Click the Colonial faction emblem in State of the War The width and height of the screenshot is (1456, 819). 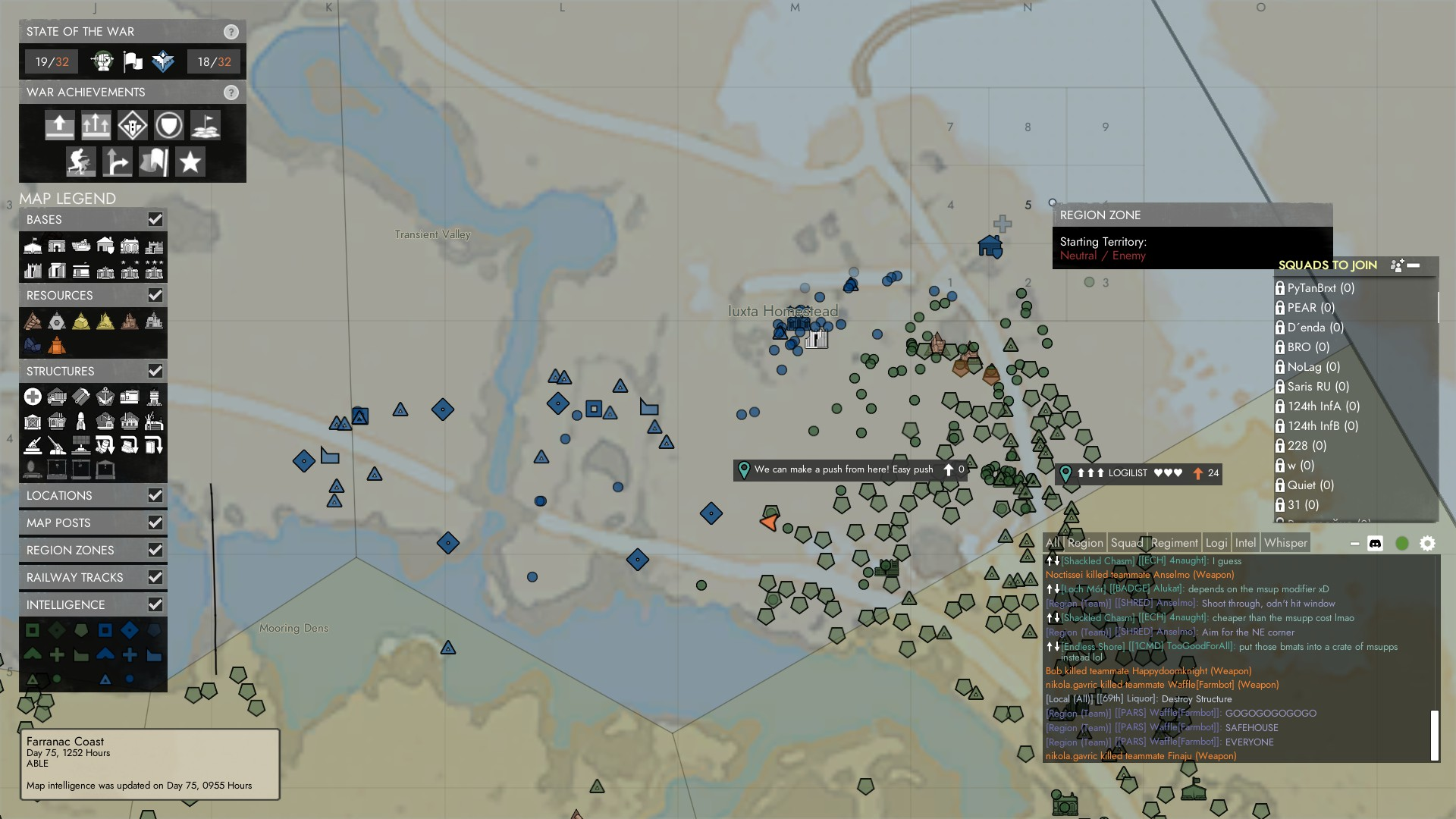[102, 61]
